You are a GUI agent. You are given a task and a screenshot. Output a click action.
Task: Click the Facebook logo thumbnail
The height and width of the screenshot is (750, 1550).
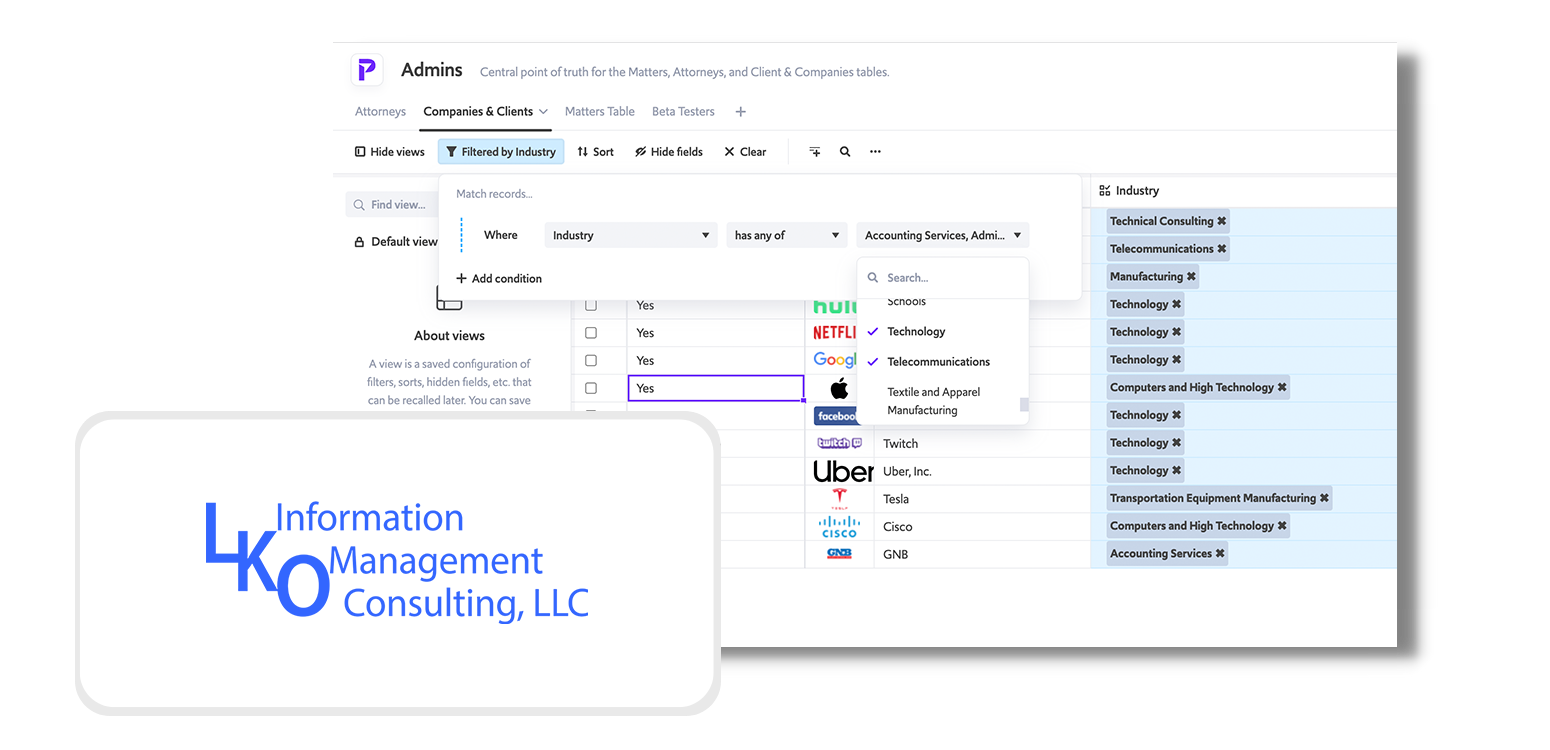tap(837, 416)
